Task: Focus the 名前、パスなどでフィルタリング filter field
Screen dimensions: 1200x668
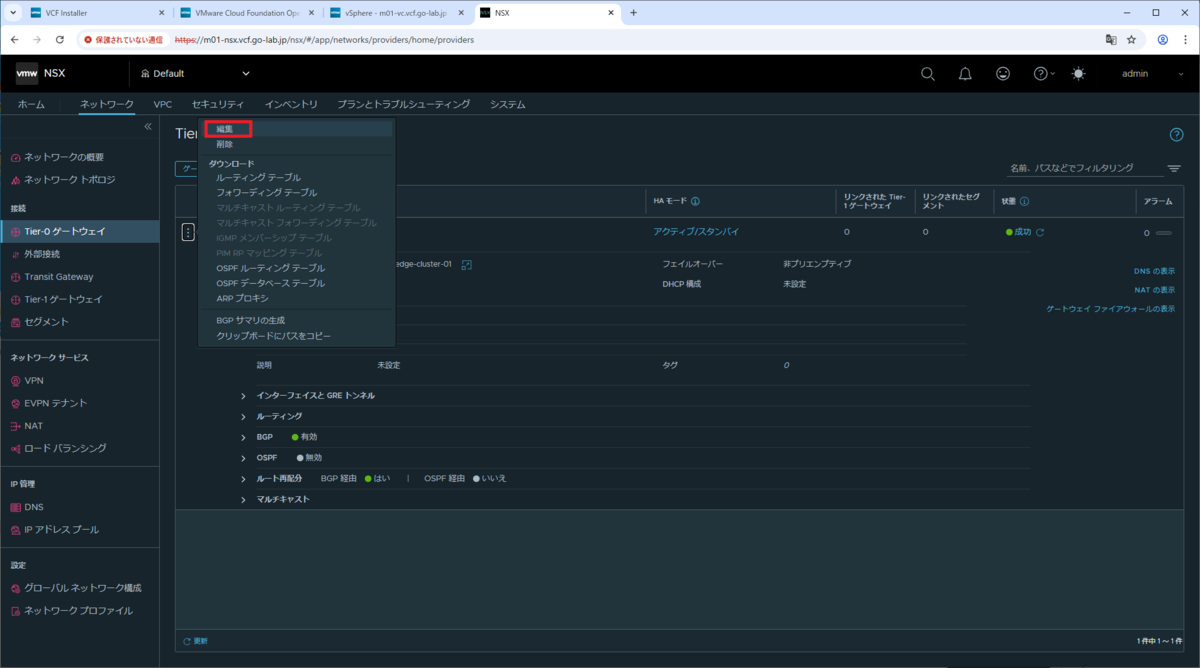Action: click(1085, 168)
